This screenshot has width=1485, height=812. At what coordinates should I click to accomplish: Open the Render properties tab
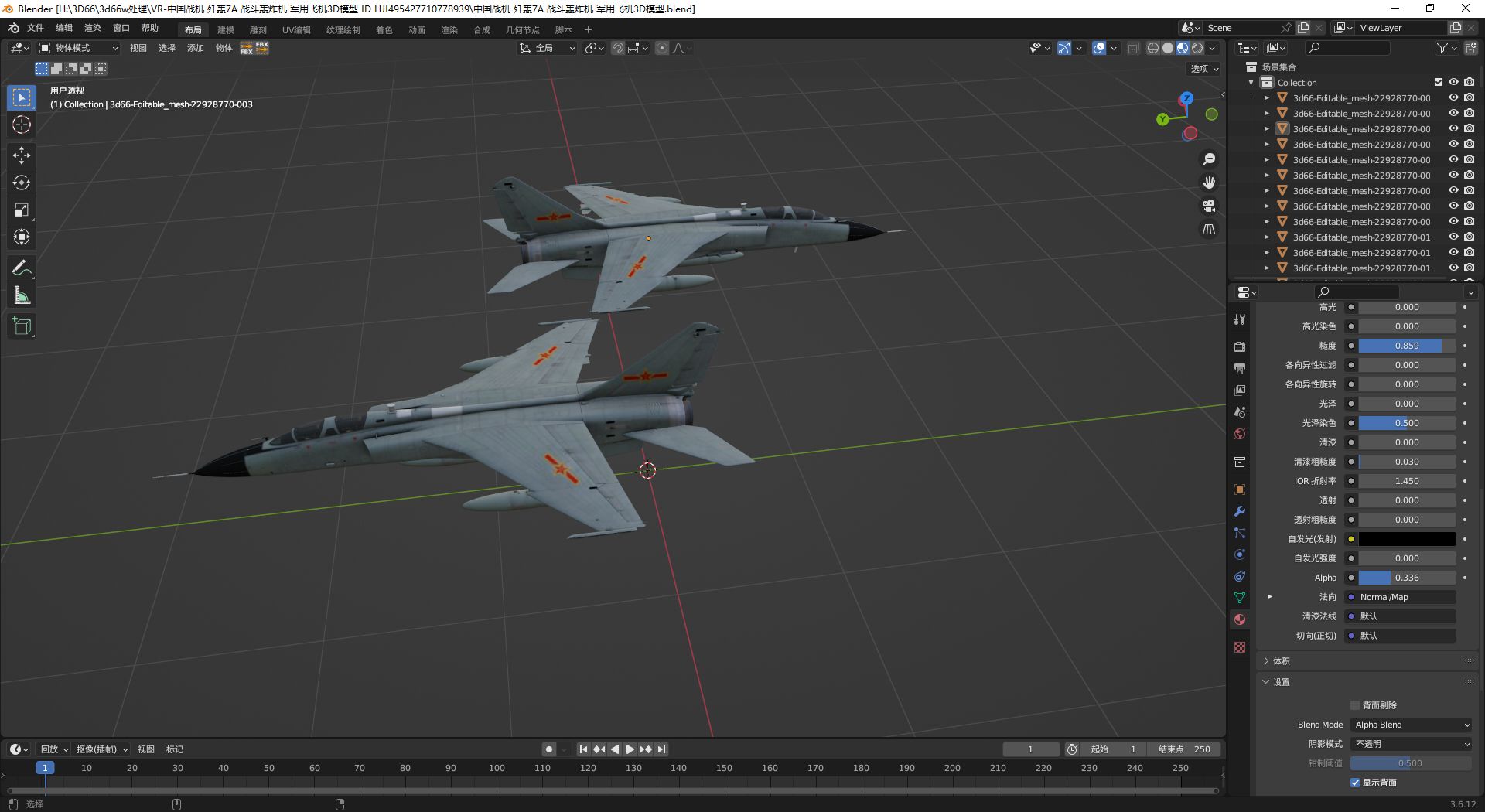pos(1240,347)
